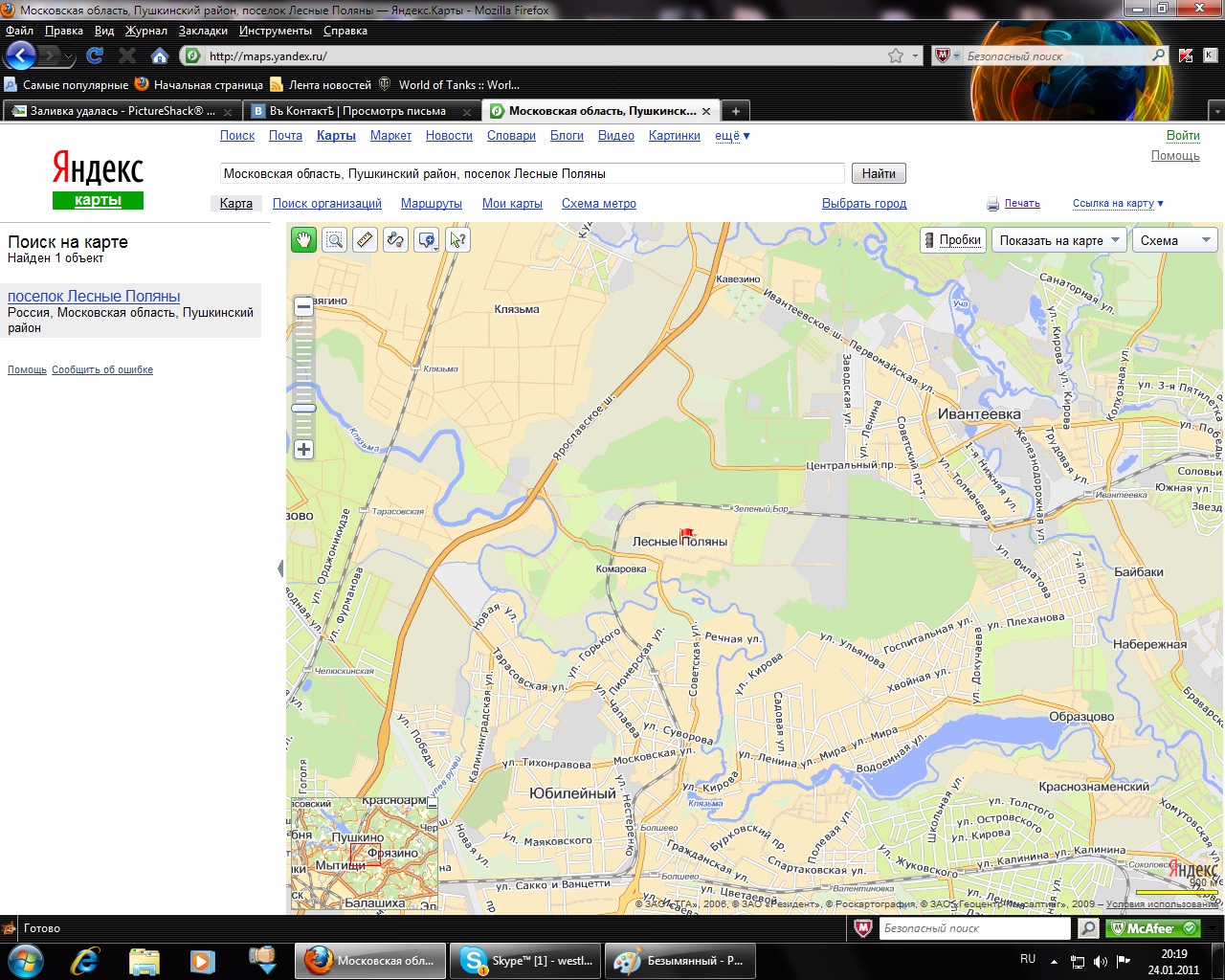
Task: Open the back/forward history dropdown arrow
Action: pyautogui.click(x=69, y=57)
